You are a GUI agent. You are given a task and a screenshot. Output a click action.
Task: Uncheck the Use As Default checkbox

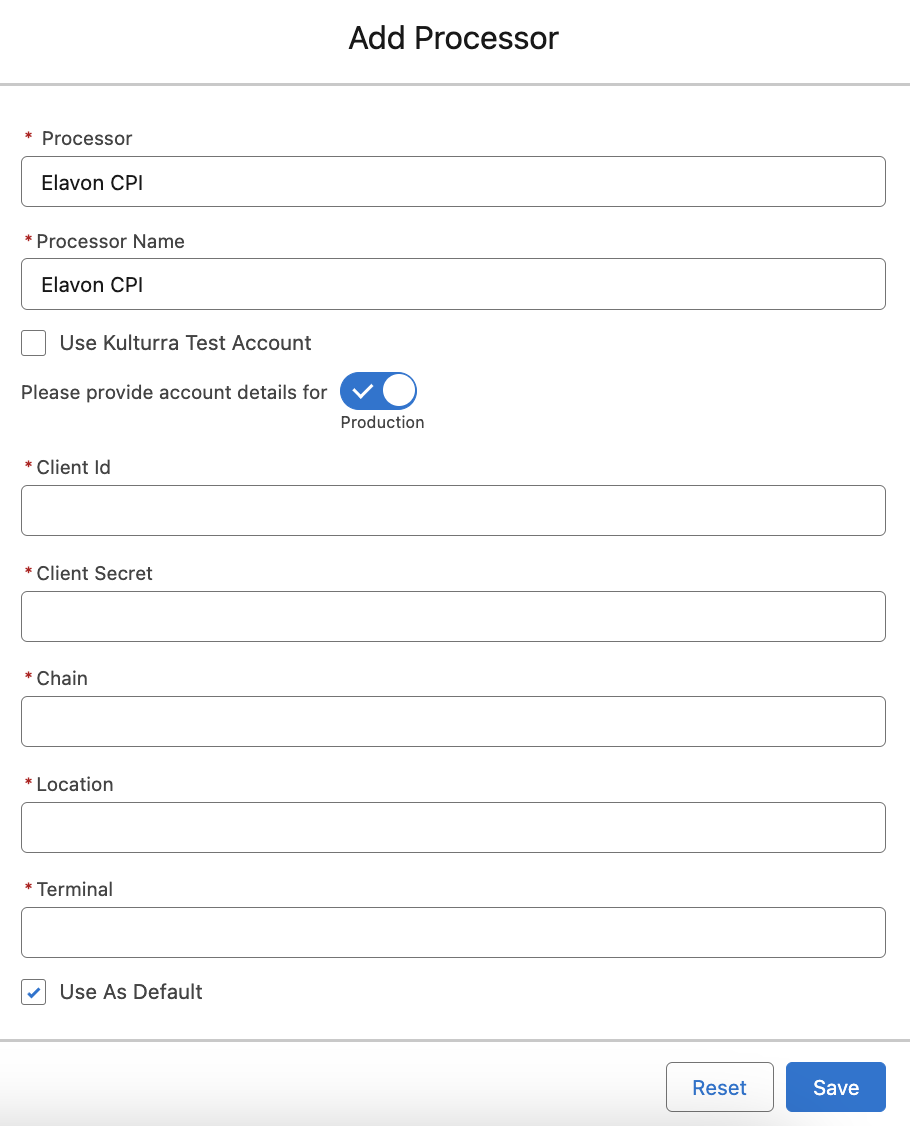[x=34, y=992]
